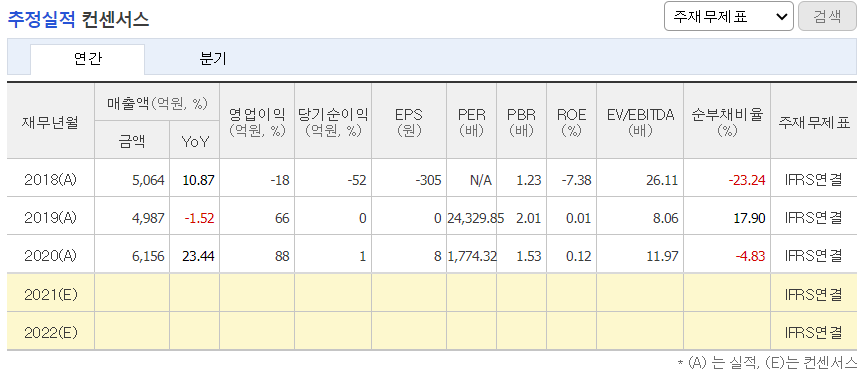The image size is (864, 375).
Task: Click the 순부채비율 column header
Action: (727, 122)
